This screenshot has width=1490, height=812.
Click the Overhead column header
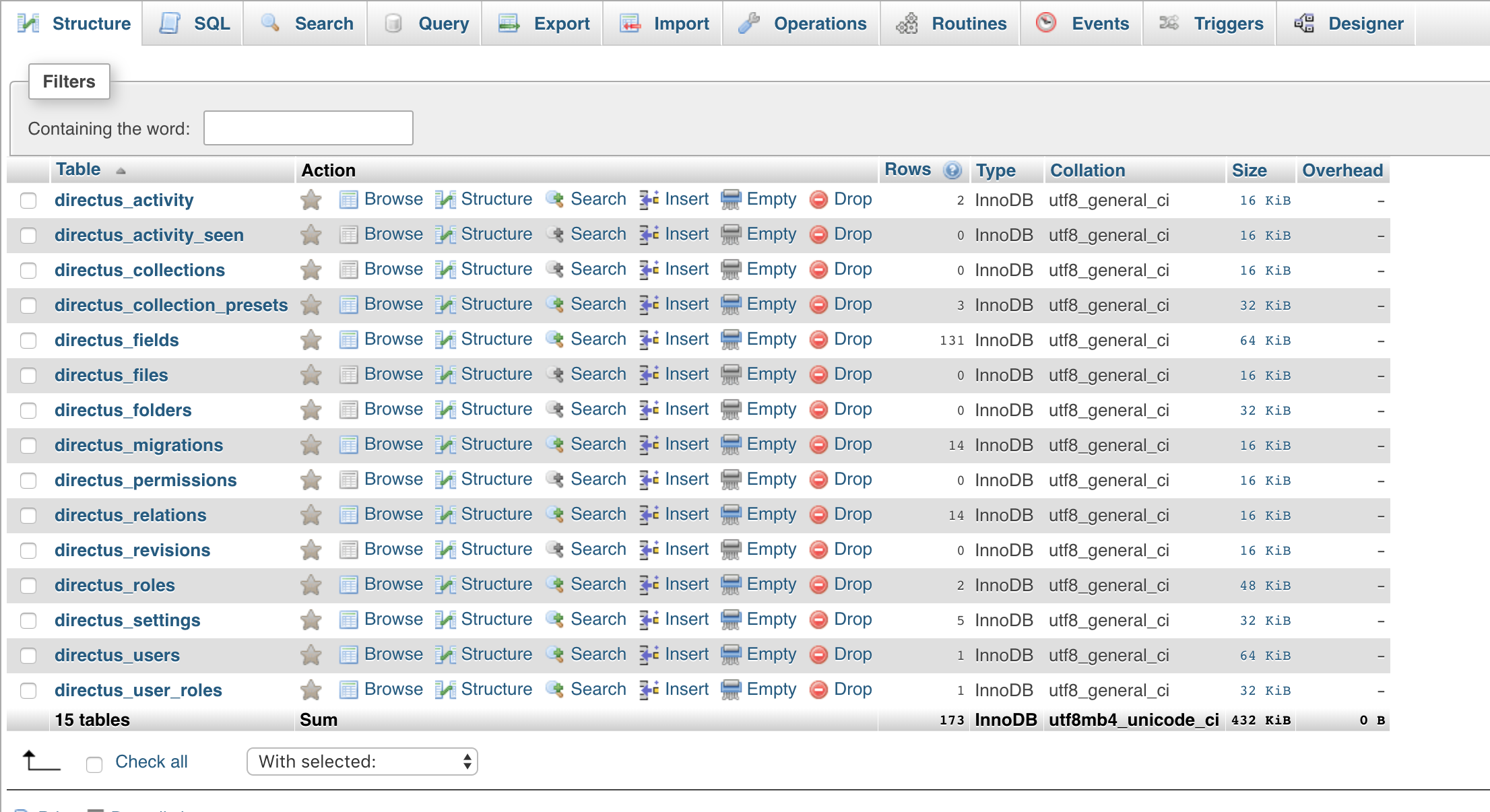1342,170
